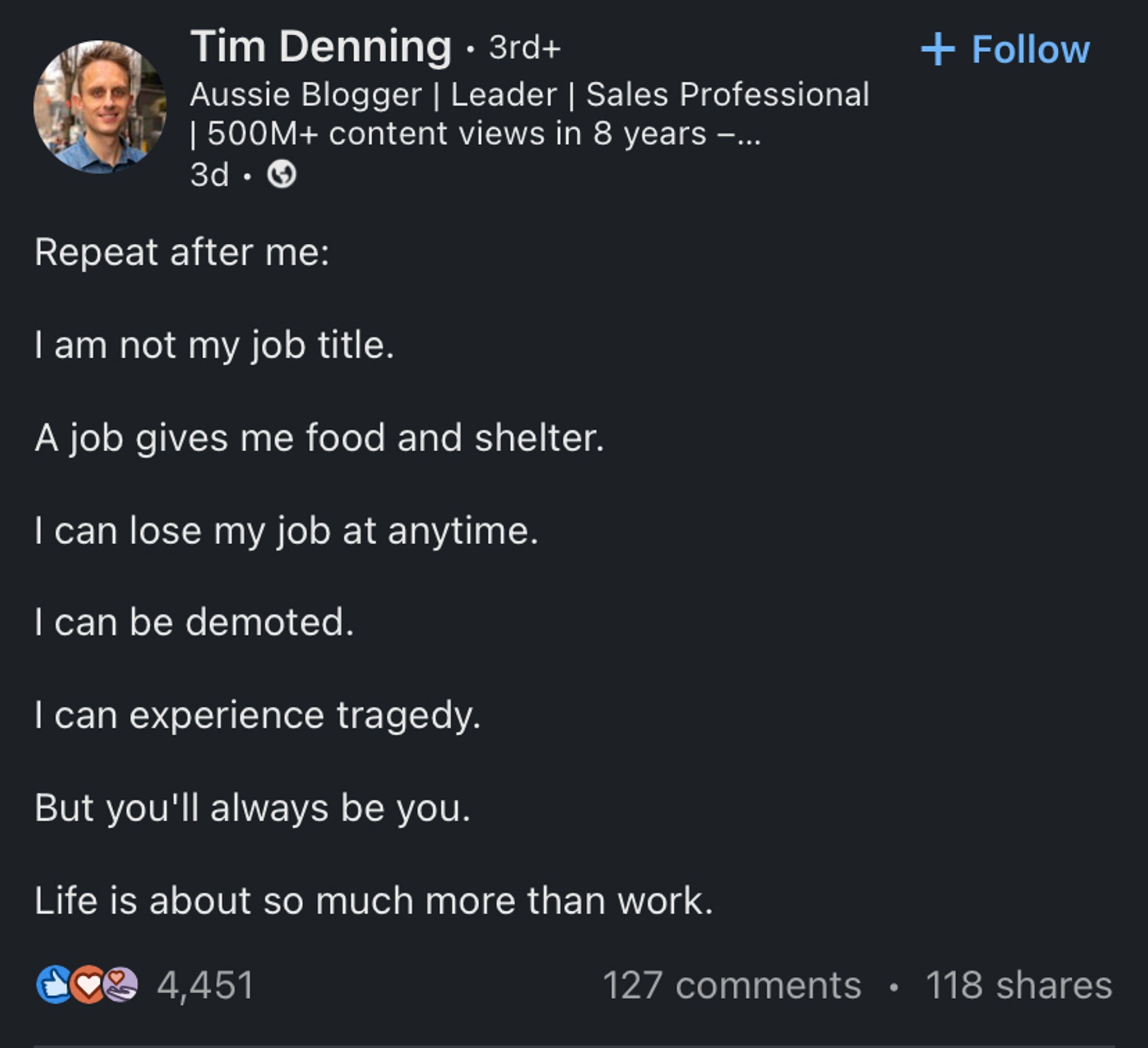Click the globe public visibility icon
The width and height of the screenshot is (1148, 1048).
coord(282,174)
